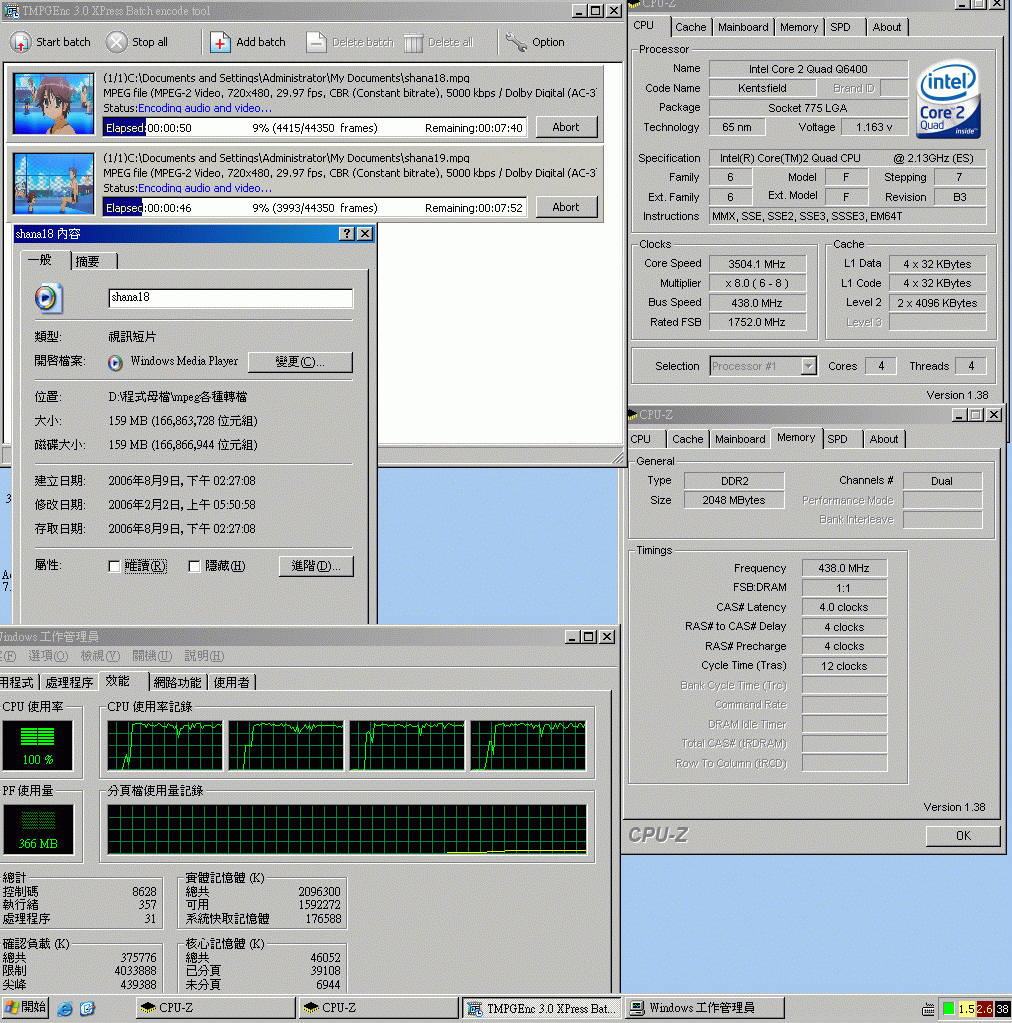This screenshot has width=1012, height=1023.
Task: Click the keyboard tray icon
Action: pyautogui.click(x=928, y=1010)
